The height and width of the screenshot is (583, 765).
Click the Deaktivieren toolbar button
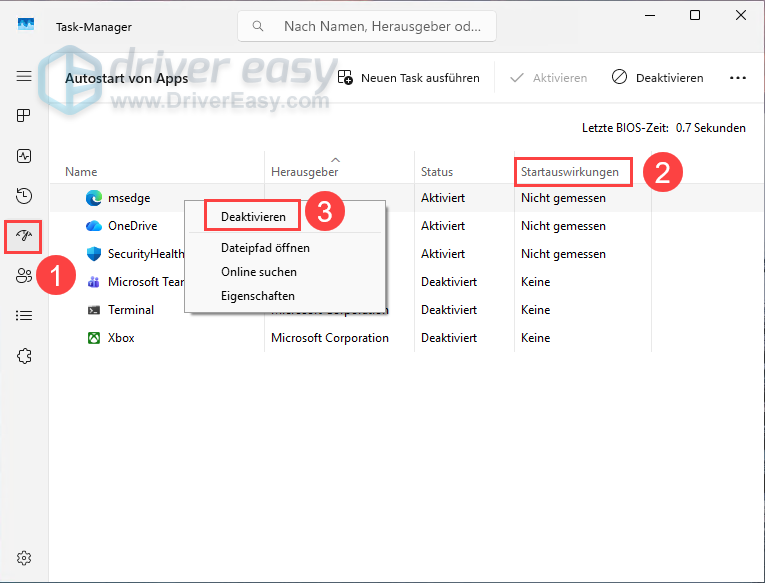(x=657, y=78)
